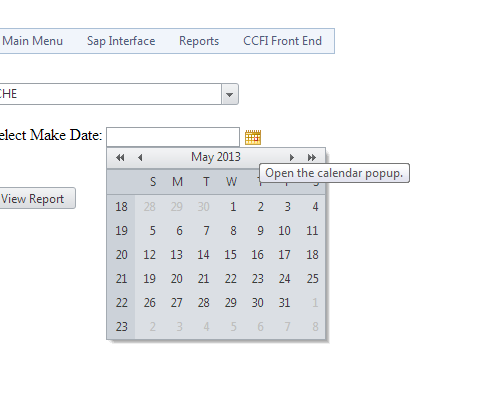Open the Main Menu item
Image resolution: width=502 pixels, height=420 pixels.
tap(32, 41)
